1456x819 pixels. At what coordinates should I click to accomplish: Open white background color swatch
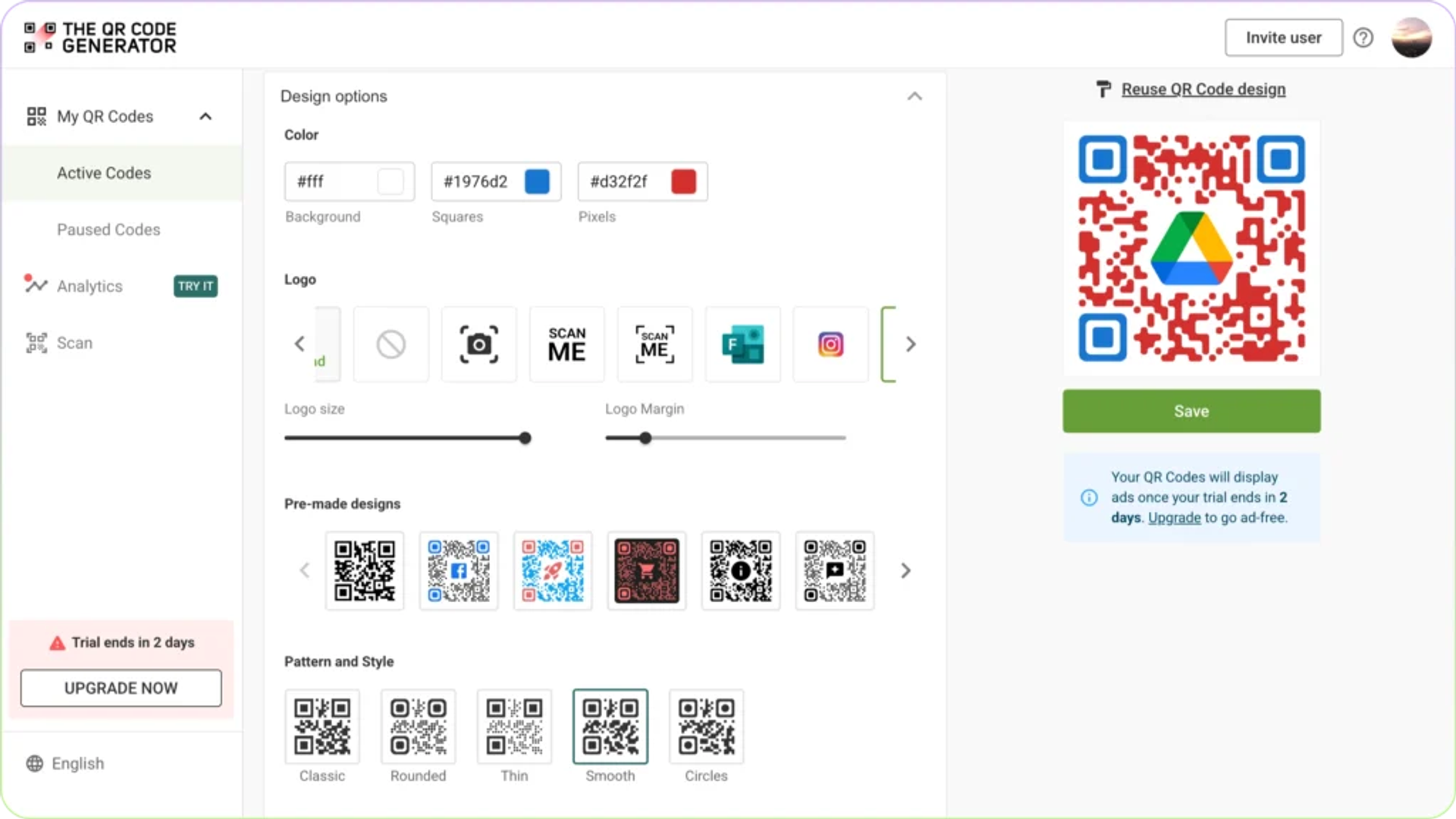391,181
